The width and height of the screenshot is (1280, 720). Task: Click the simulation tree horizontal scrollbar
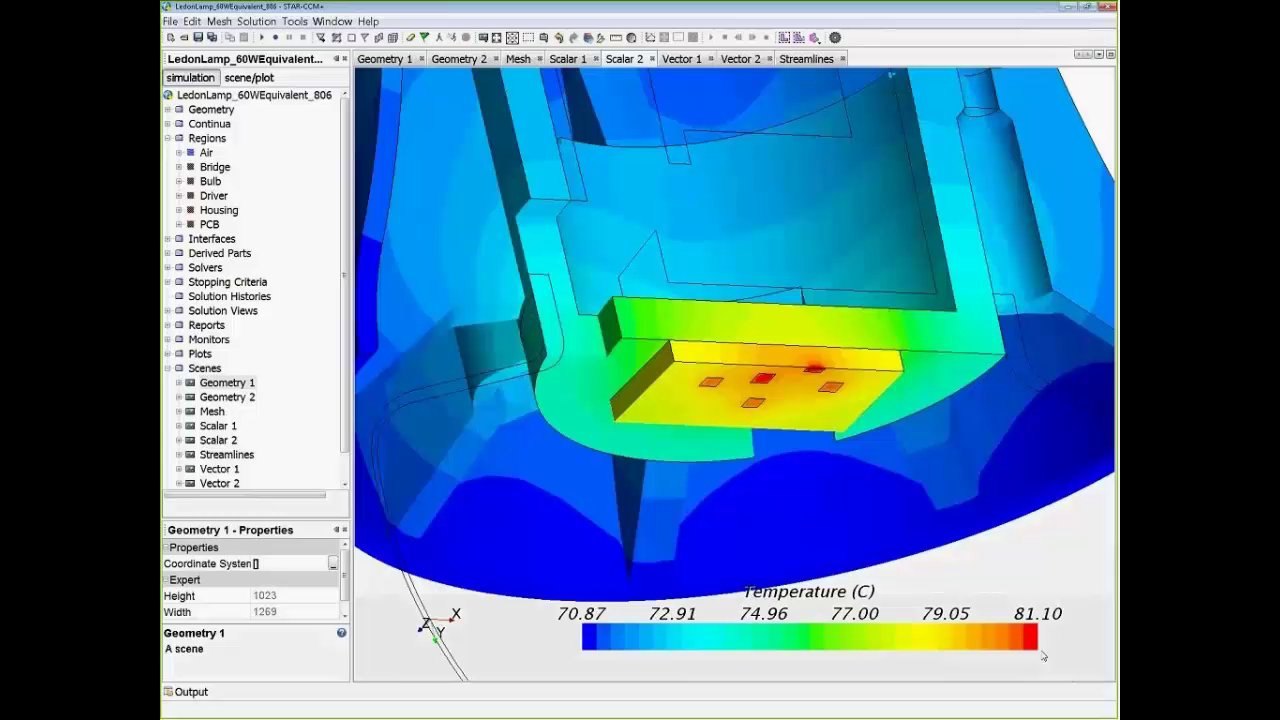tap(245, 494)
